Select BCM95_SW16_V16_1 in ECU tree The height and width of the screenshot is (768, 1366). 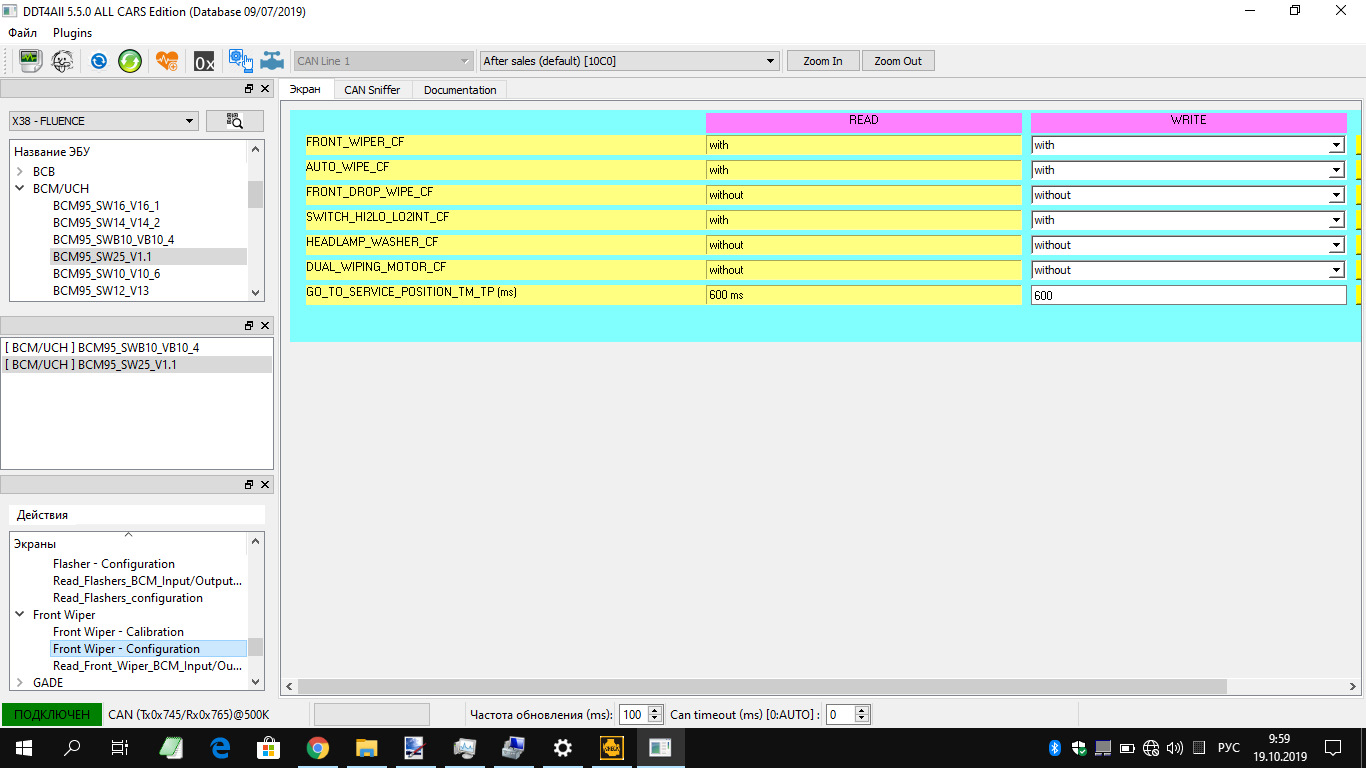106,206
